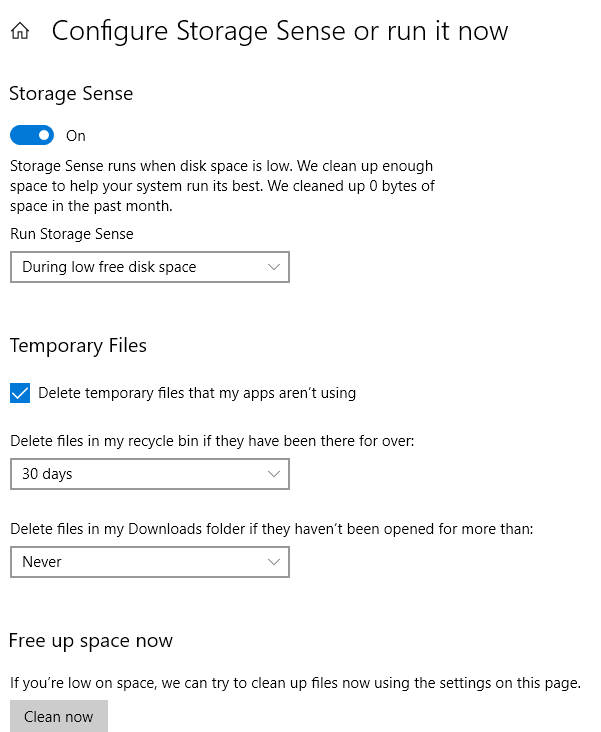Click the Home icon

tap(19, 32)
